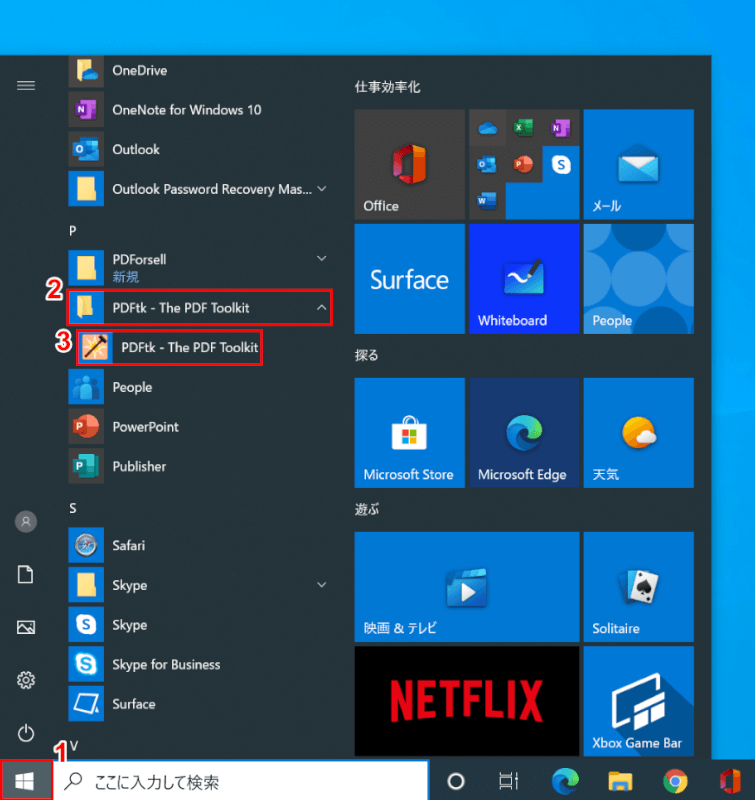Open the 映画 & テレビ tile
Viewport: 755px width, 800px height.
467,587
